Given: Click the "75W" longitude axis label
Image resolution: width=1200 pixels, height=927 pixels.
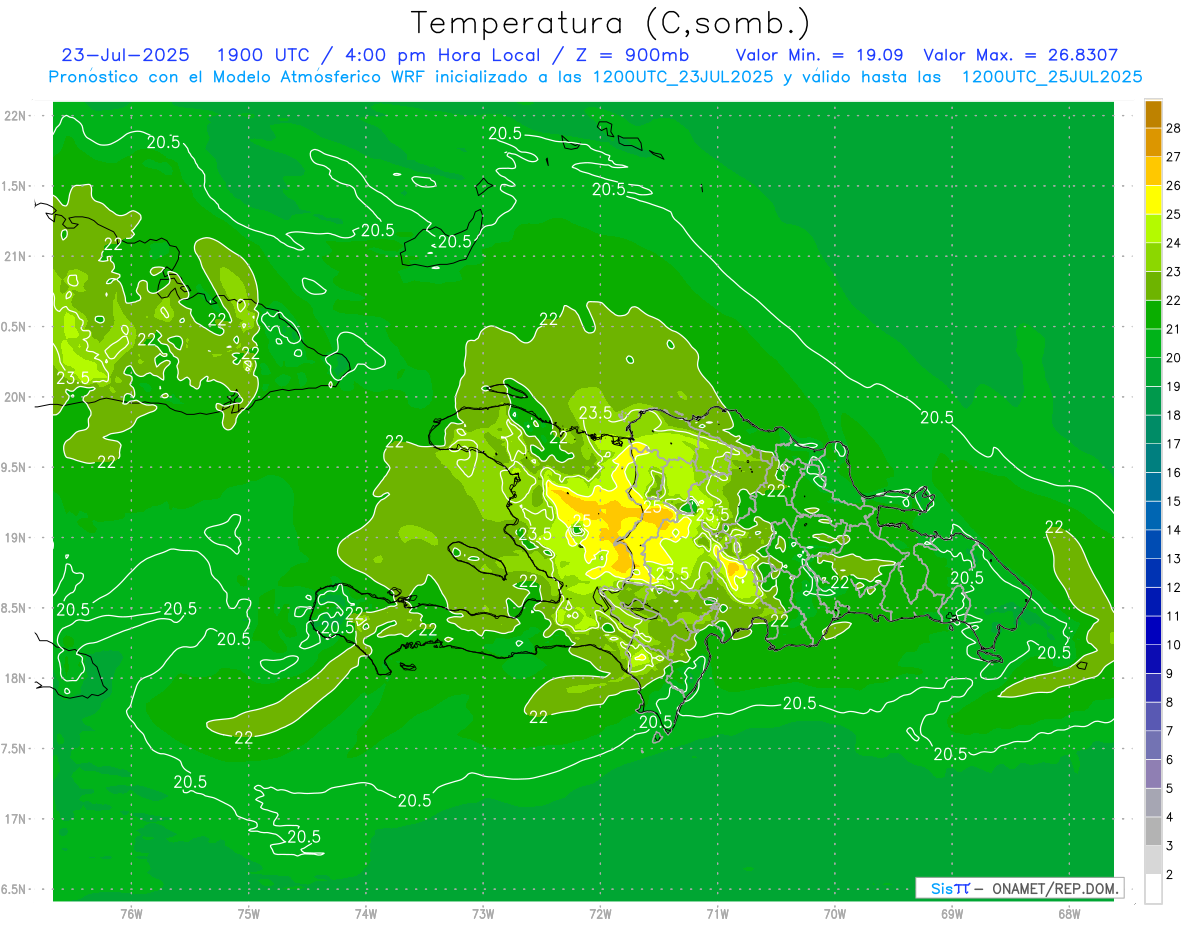Looking at the screenshot, I should 248,914.
